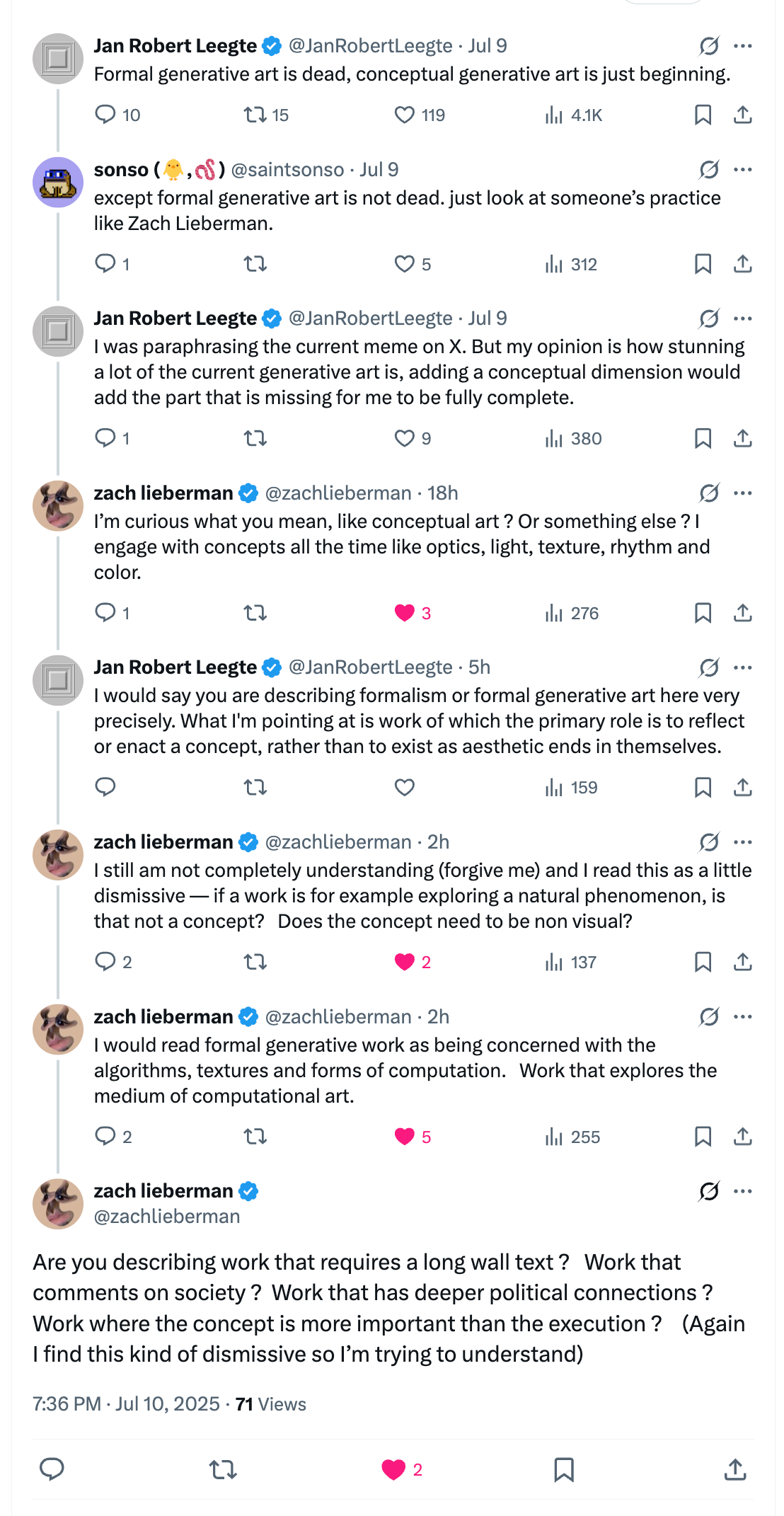Open the 7:36 PM Jul 10, 2025 timestamp
The height and width of the screenshot is (1516, 784).
126,1404
